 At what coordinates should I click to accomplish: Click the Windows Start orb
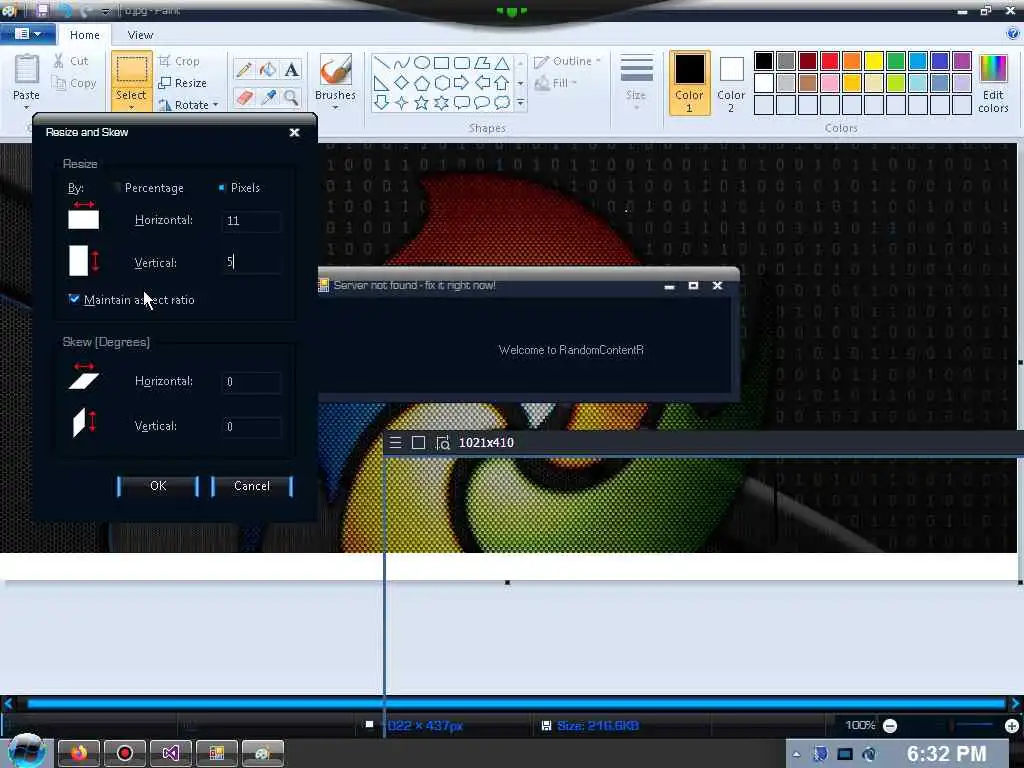[x=27, y=752]
